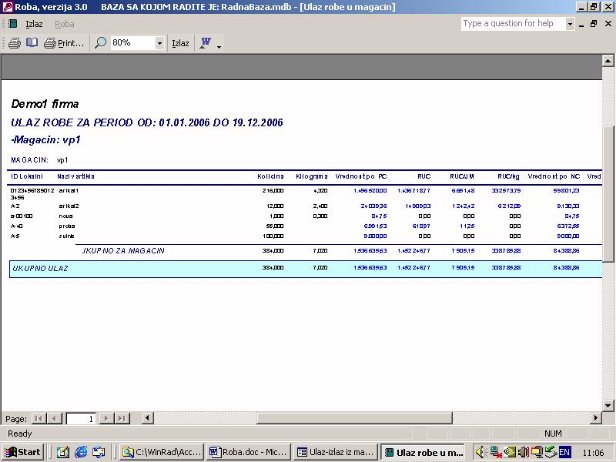Click the Word export icon
The width and height of the screenshot is (616, 462).
[x=206, y=43]
